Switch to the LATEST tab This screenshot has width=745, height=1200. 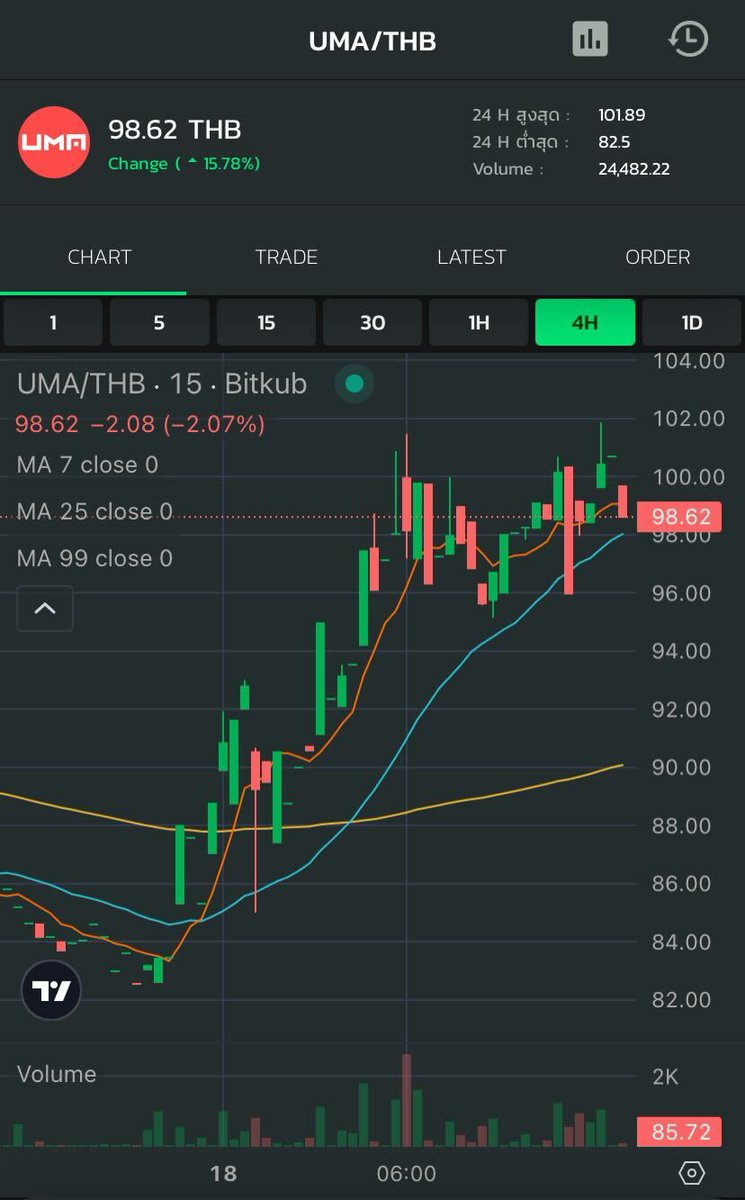[471, 257]
